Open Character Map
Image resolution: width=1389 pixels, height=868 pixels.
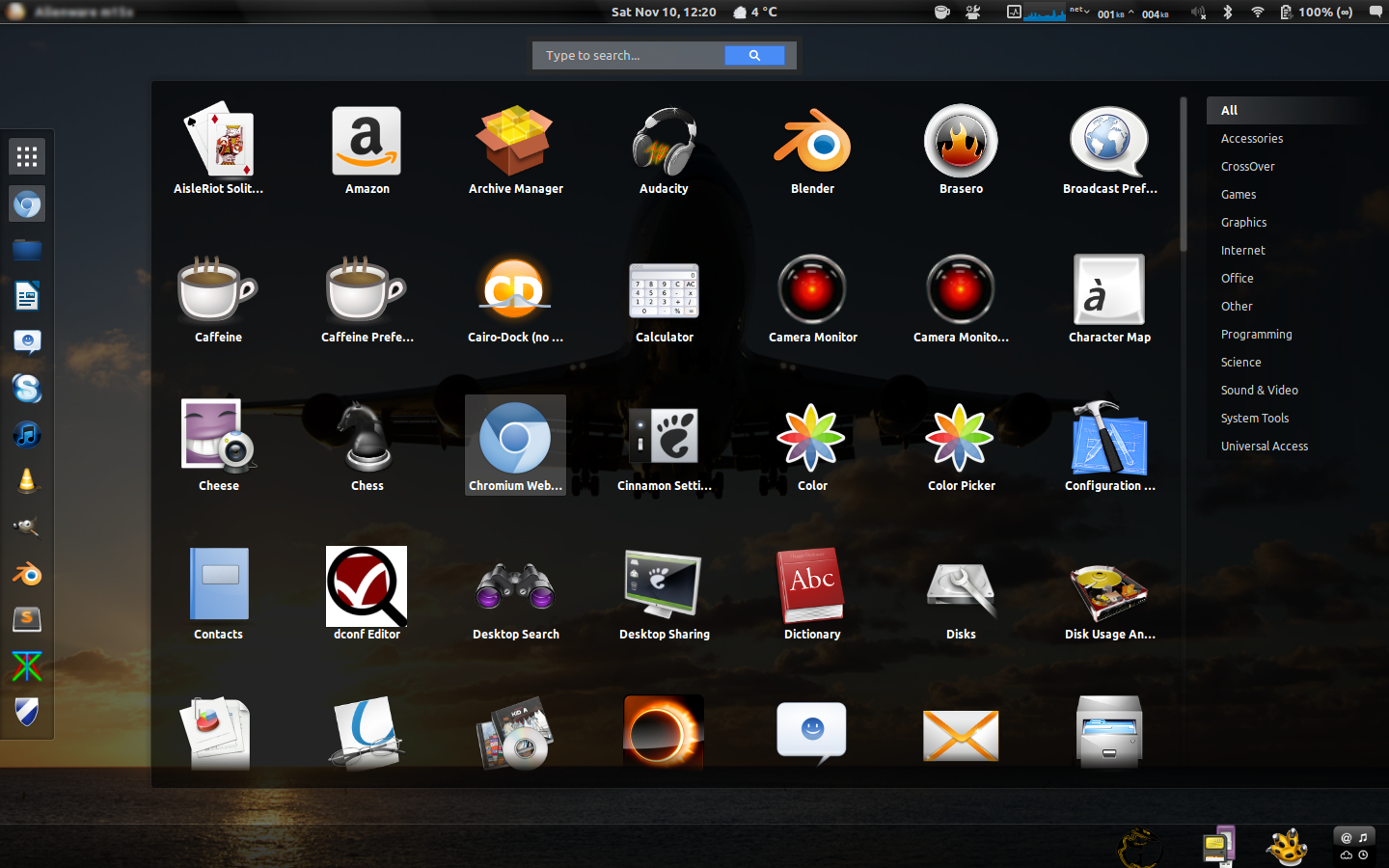pyautogui.click(x=1110, y=298)
